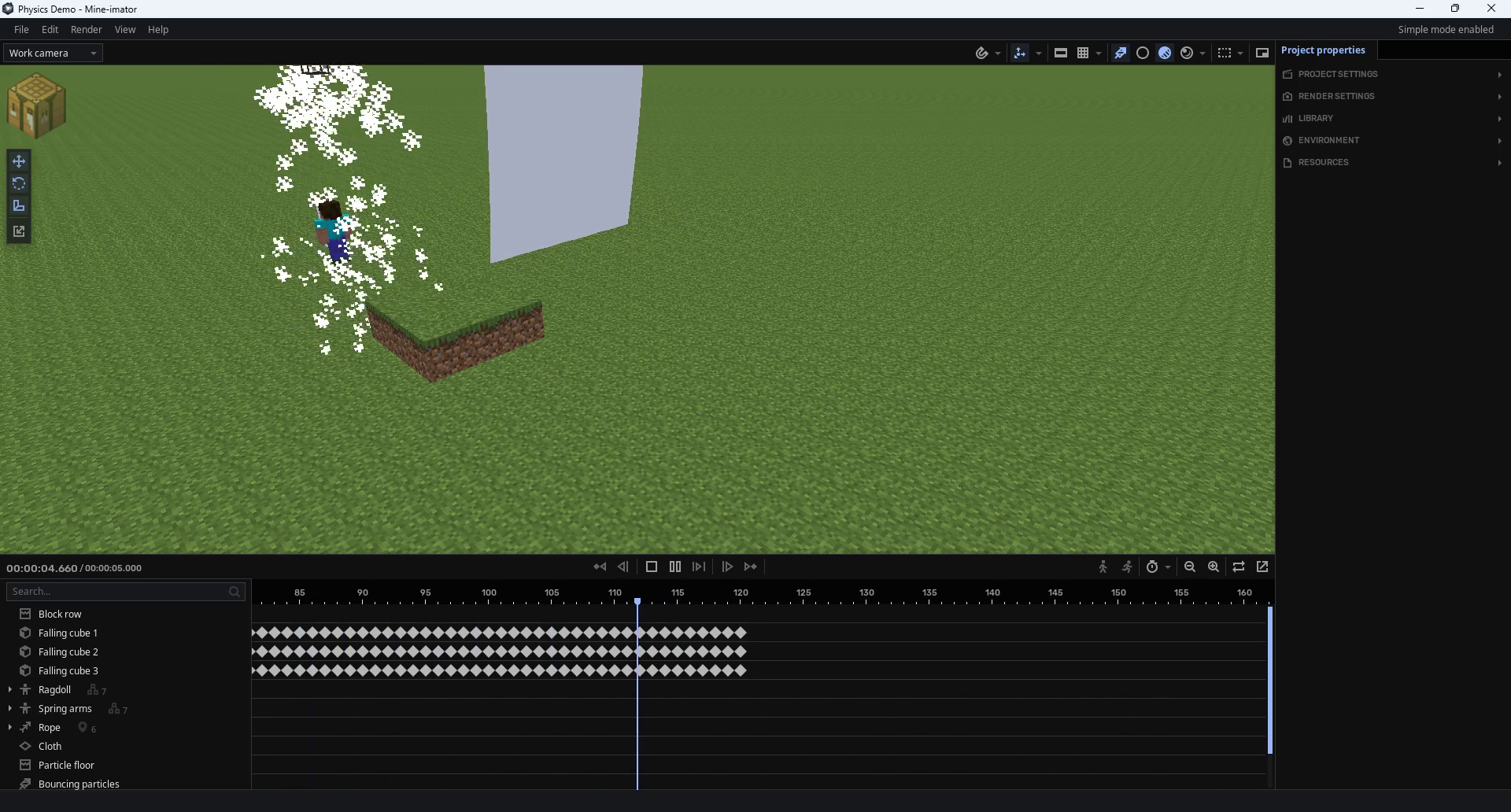This screenshot has width=1511, height=812.
Task: Switch to lit shading view mode
Action: click(1165, 53)
